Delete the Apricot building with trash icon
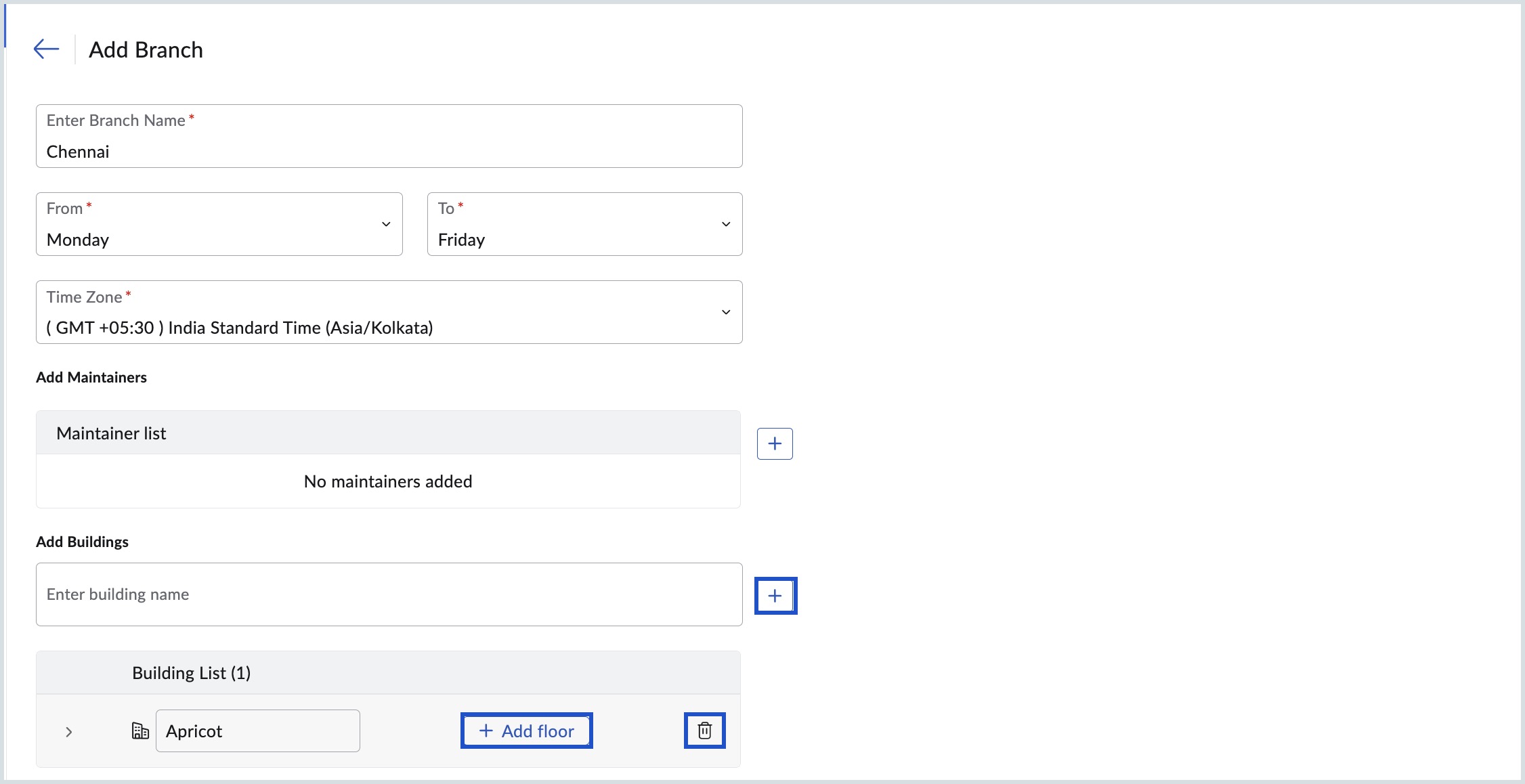This screenshot has height=784, width=1525. click(704, 731)
